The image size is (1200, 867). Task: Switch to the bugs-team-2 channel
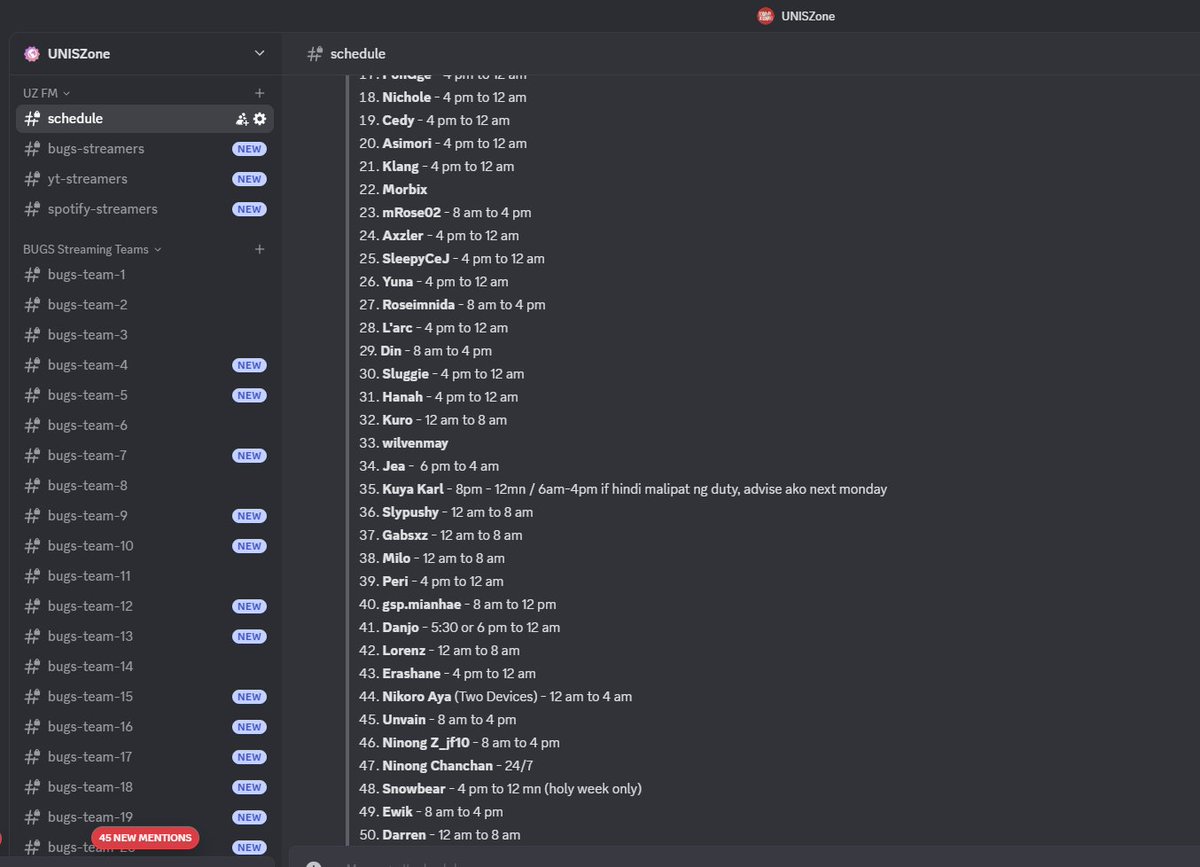pyautogui.click(x=145, y=304)
